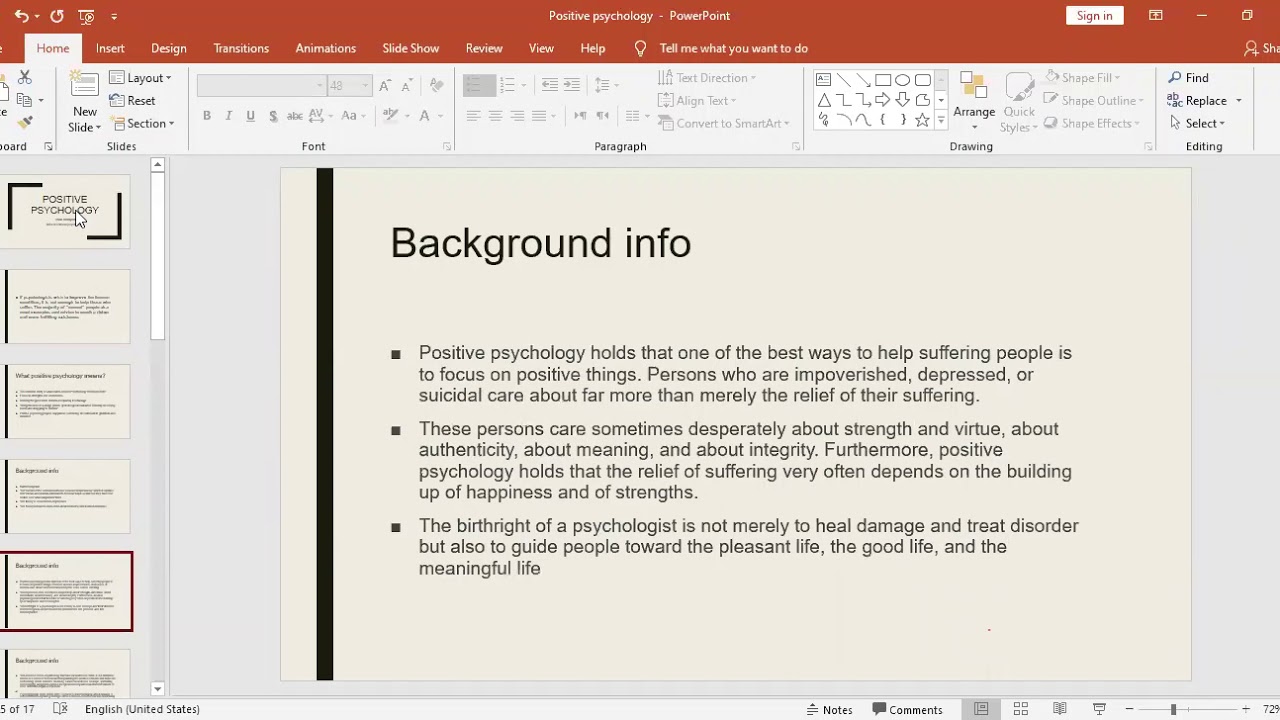Select the Positive Psychology title slide thumbnail
Viewport: 1280px width, 720px height.
(66, 211)
